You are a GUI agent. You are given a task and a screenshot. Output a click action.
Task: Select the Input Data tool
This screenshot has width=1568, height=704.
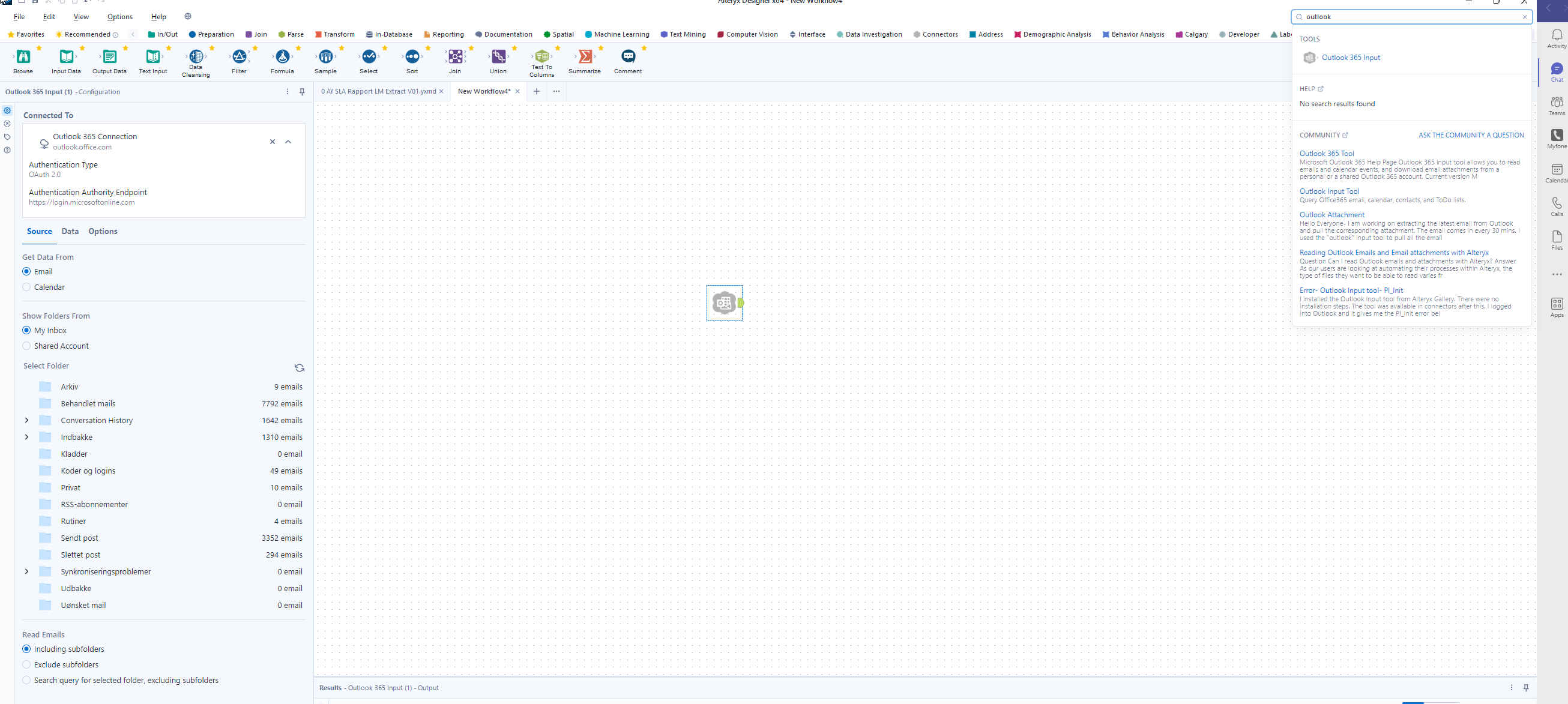(65, 58)
